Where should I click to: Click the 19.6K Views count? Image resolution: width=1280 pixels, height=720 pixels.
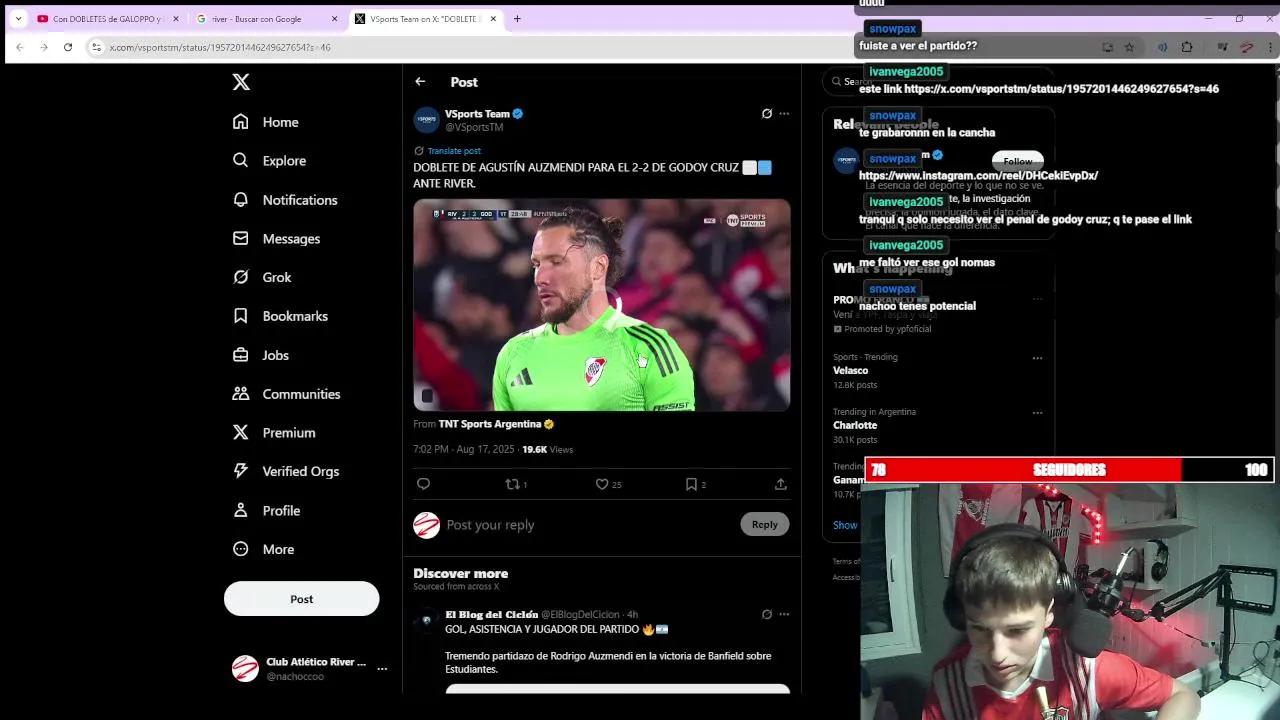point(547,450)
